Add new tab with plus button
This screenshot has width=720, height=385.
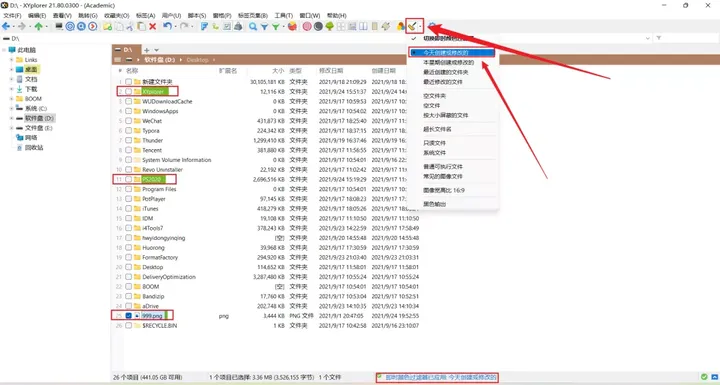[146, 50]
